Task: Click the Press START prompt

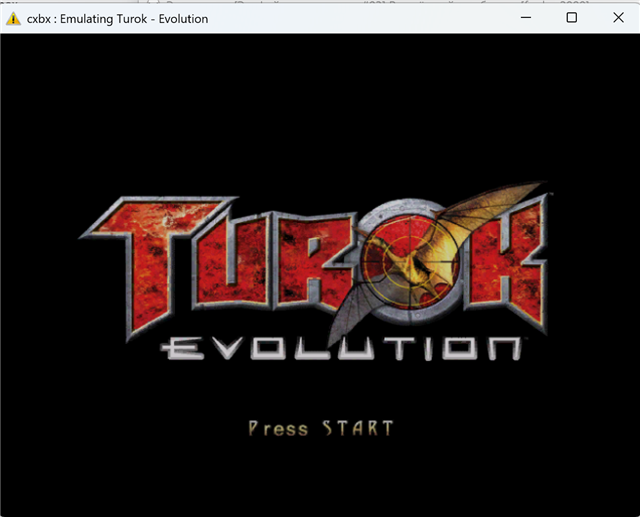Action: tap(321, 428)
